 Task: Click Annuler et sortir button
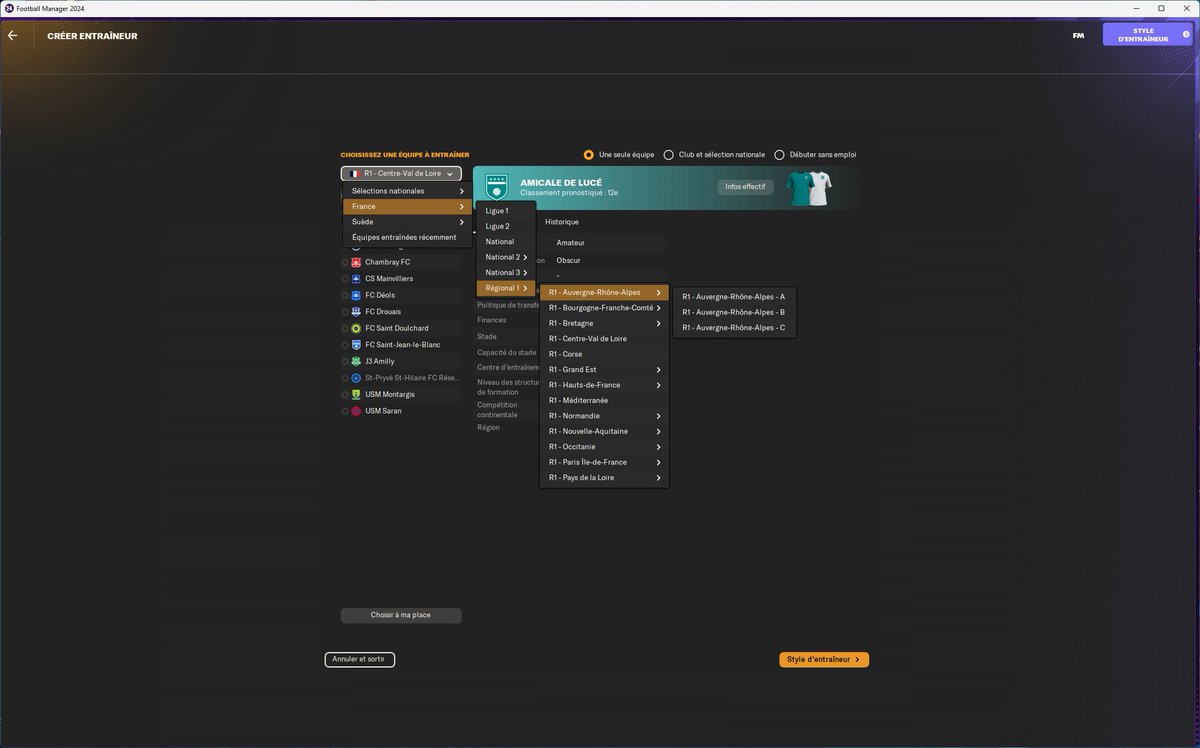point(360,660)
